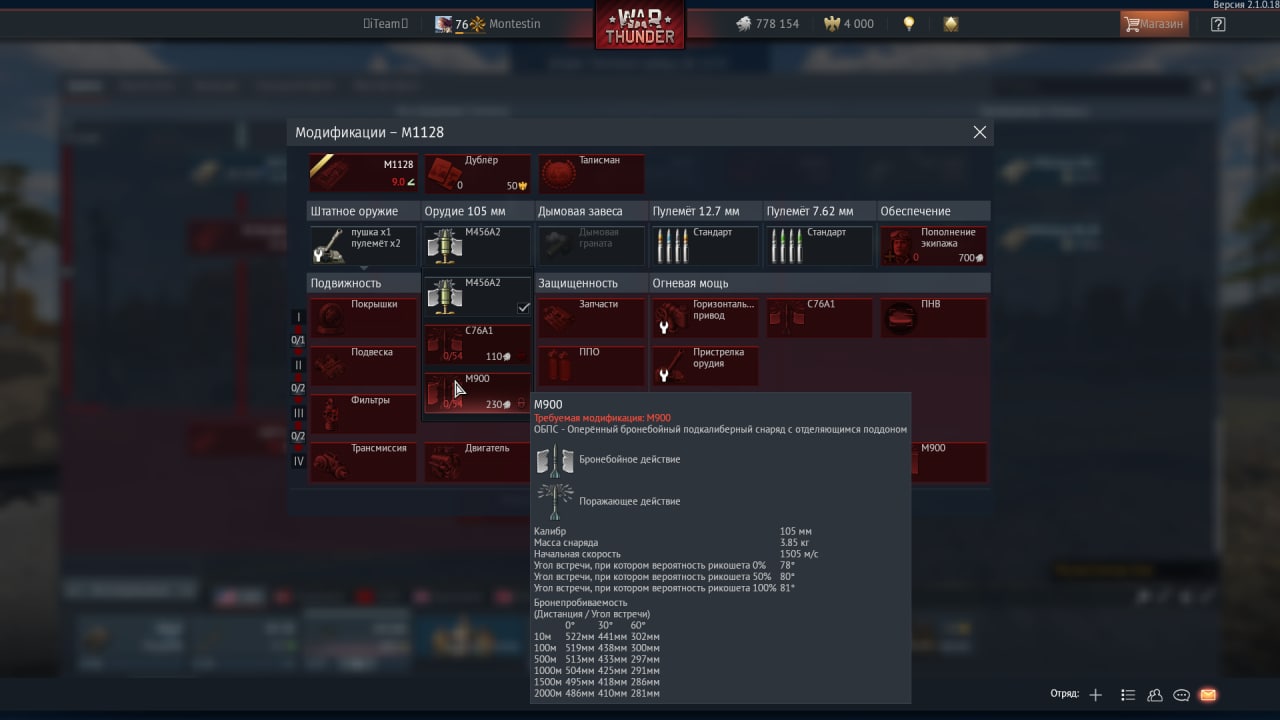Click the 522мм penetration value in table
This screenshot has width=1280, height=720.
point(580,637)
